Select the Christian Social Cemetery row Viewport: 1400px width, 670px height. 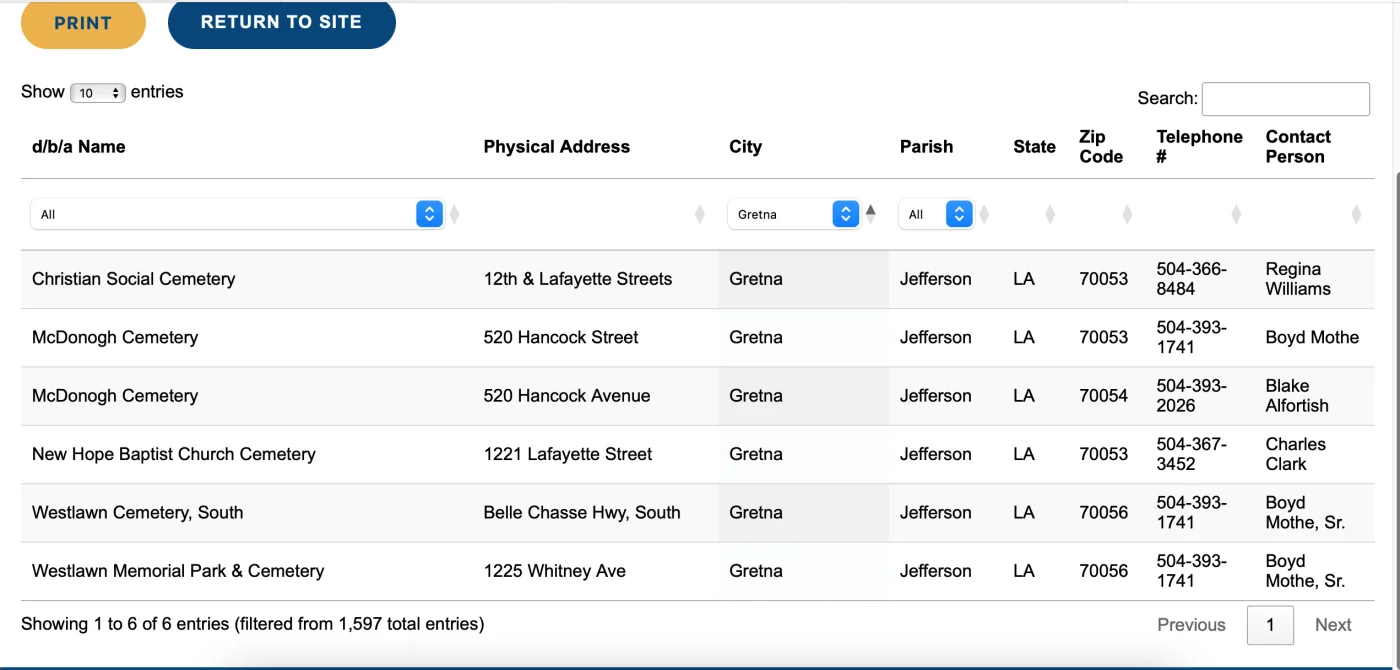[x=133, y=279]
